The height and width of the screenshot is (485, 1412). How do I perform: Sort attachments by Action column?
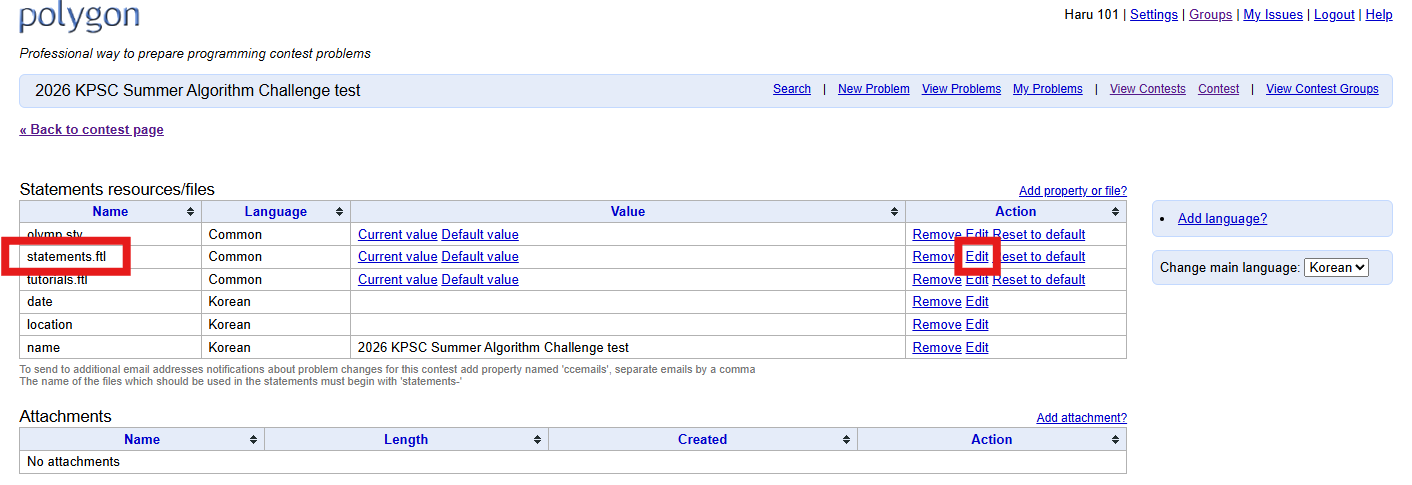tap(992, 440)
